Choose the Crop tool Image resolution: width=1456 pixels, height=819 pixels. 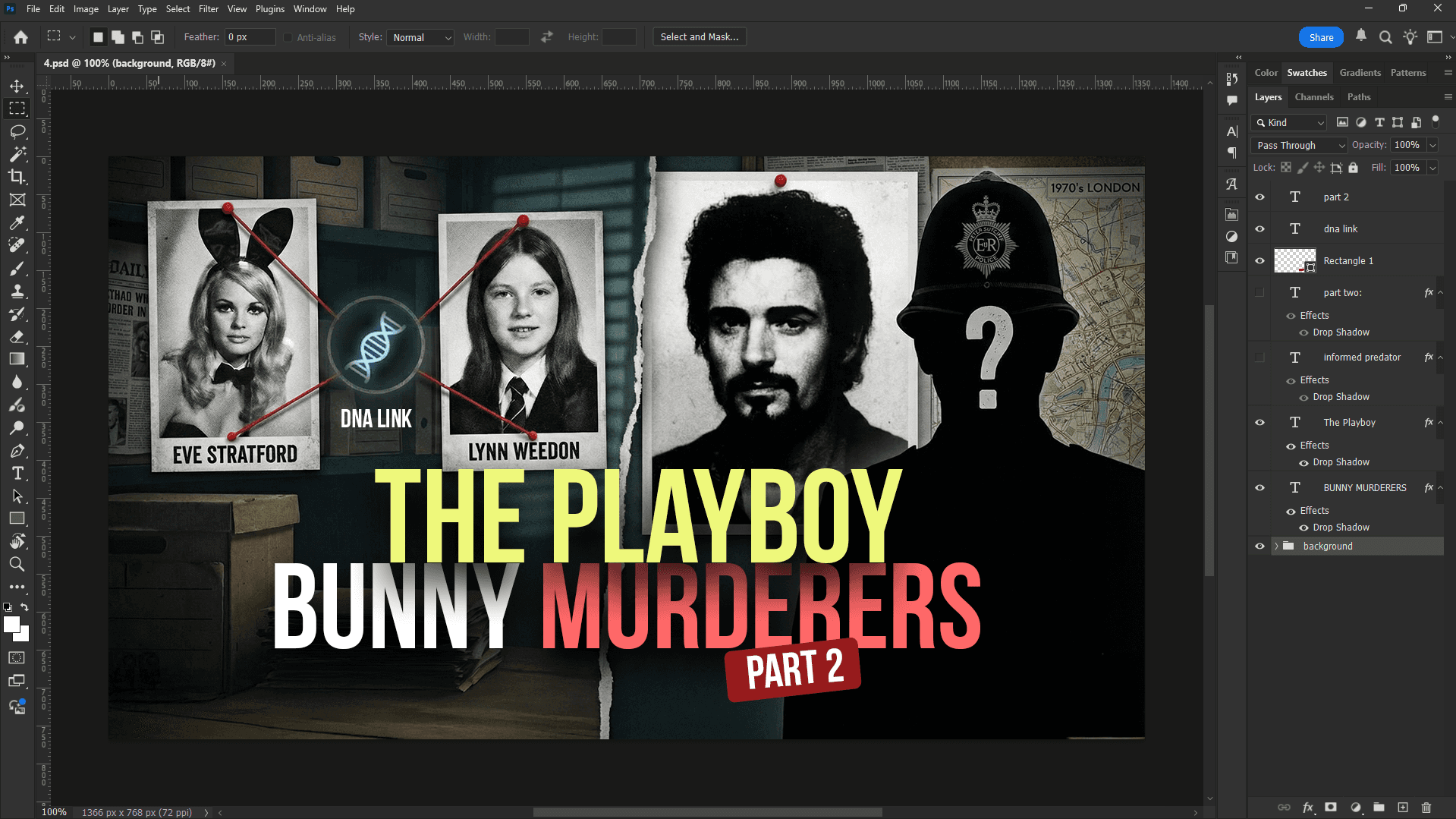point(17,177)
